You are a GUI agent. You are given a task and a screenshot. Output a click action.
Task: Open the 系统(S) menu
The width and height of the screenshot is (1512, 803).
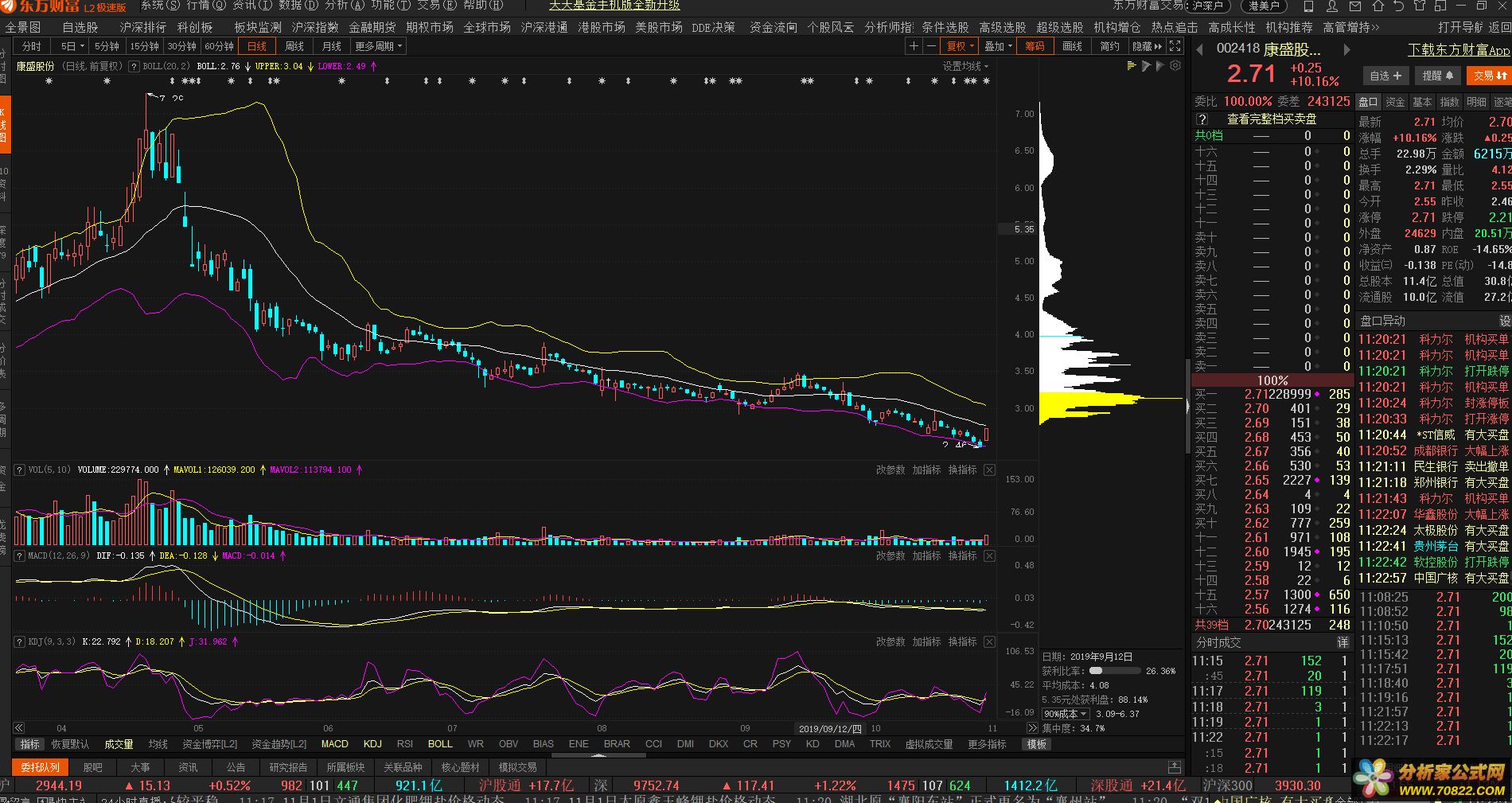[x=161, y=5]
